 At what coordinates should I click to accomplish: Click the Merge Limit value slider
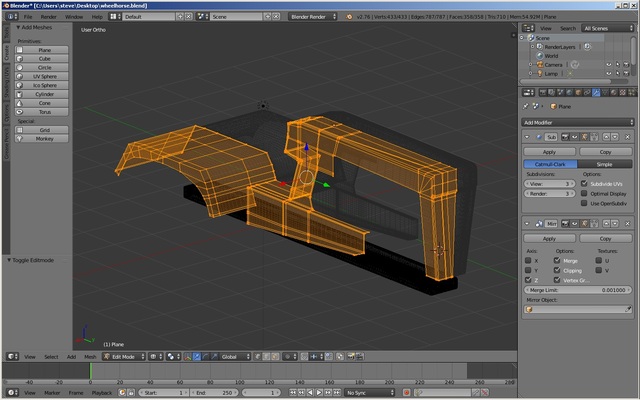(x=578, y=289)
